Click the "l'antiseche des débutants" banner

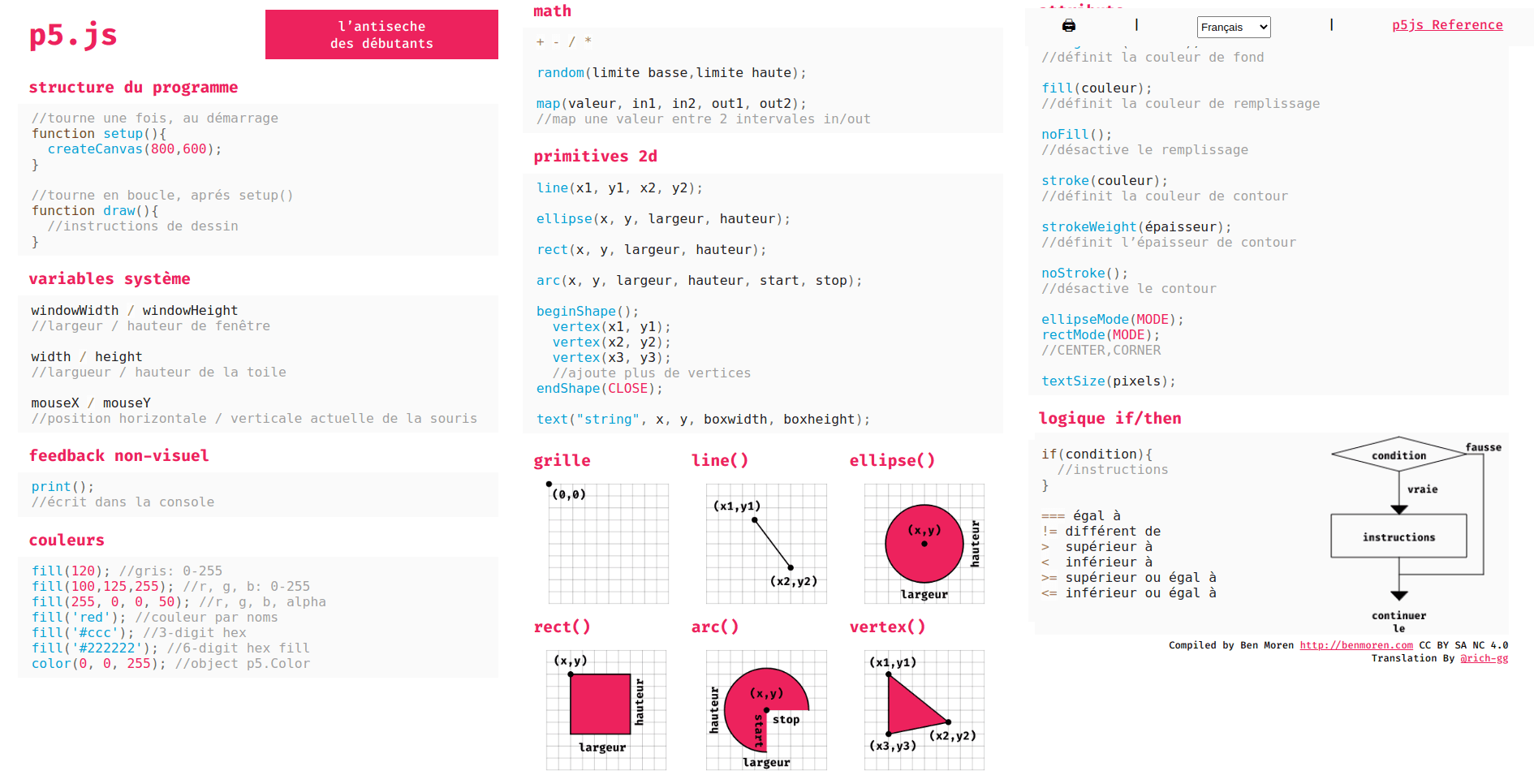(381, 35)
